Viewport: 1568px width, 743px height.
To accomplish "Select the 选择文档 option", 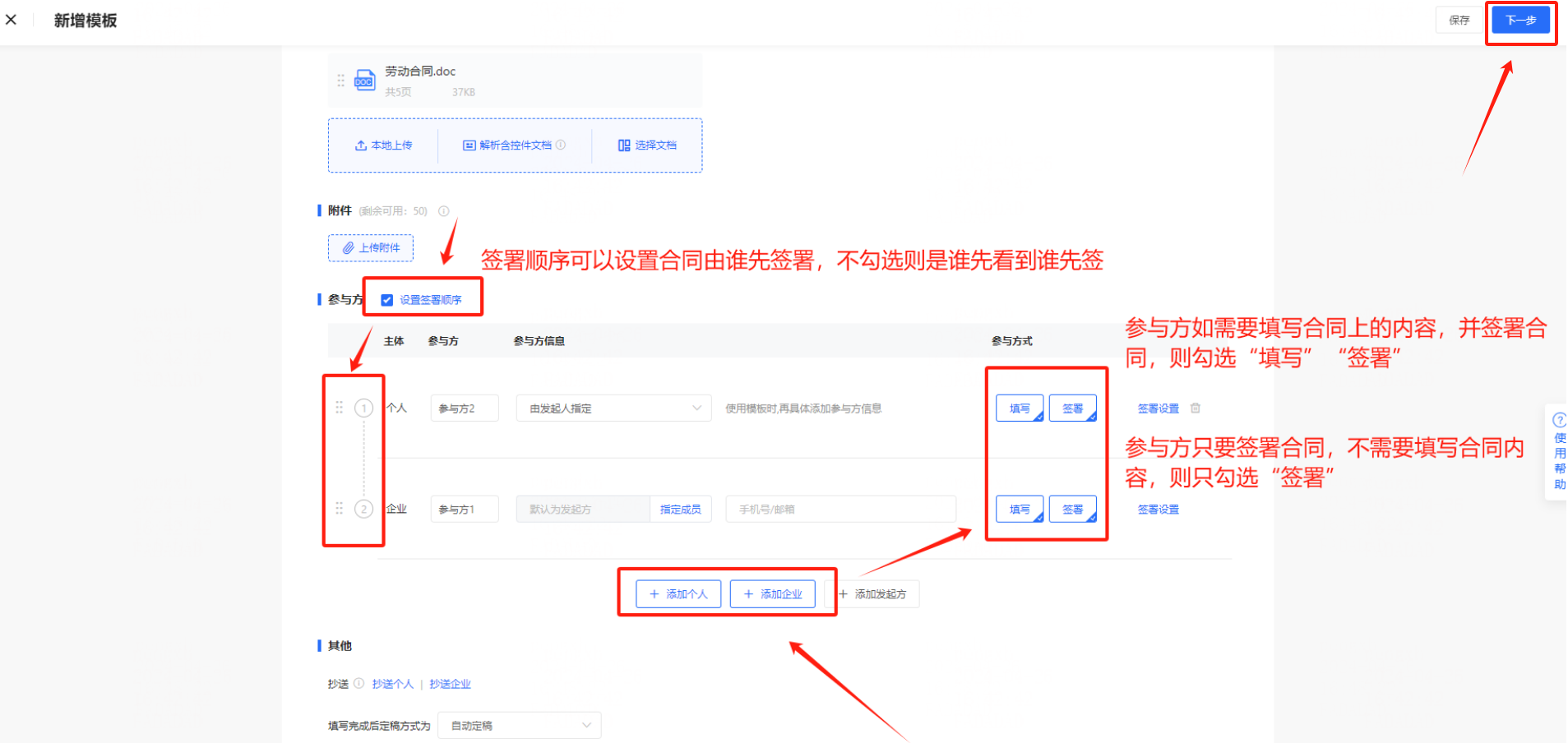I will click(647, 145).
